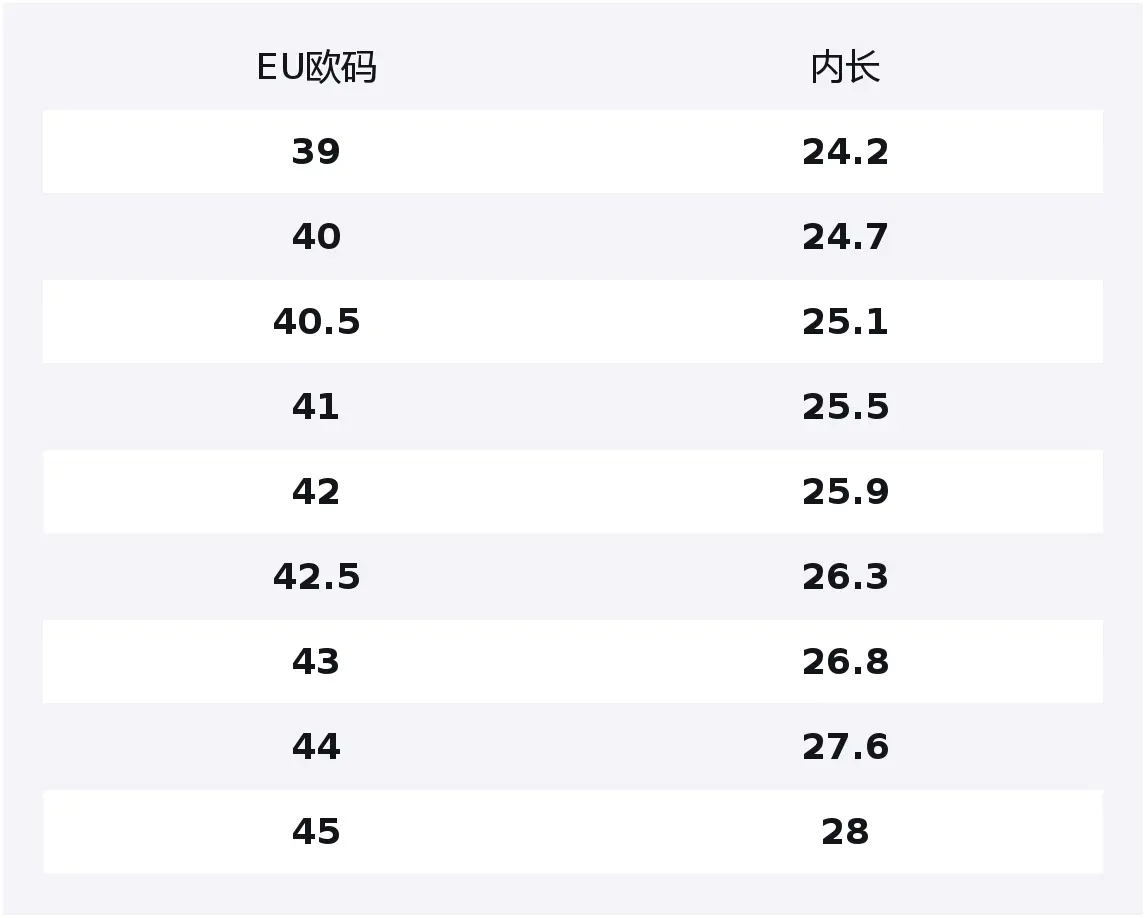This screenshot has width=1146, height=918.
Task: Click the EU欧码 column header
Action: pyautogui.click(x=316, y=68)
